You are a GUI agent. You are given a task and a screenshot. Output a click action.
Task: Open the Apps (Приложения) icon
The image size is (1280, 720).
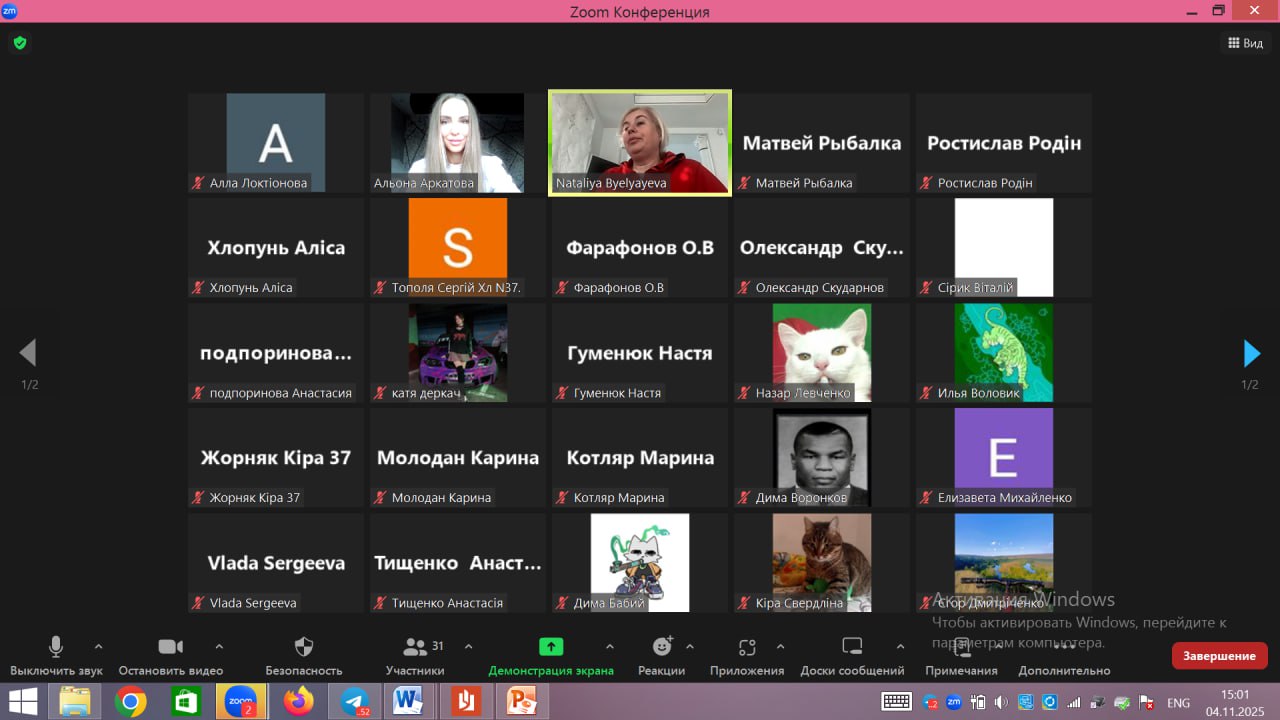point(747,647)
